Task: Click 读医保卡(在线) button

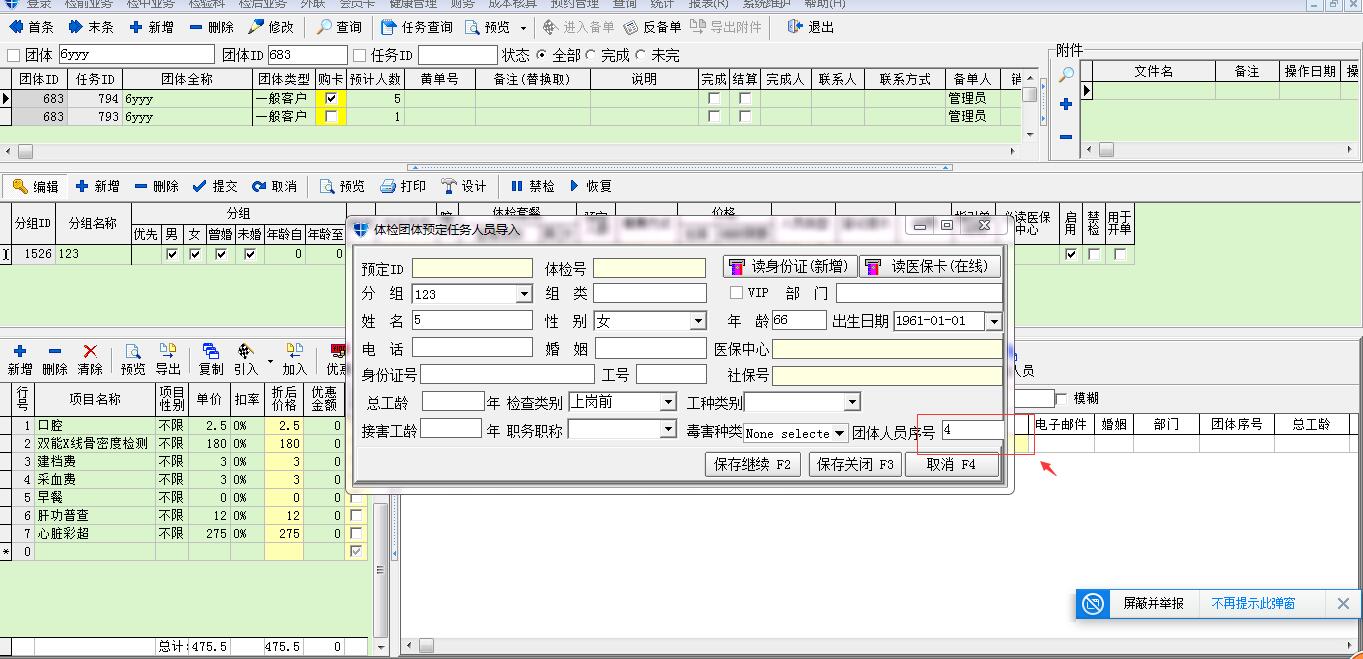Action: (x=929, y=266)
